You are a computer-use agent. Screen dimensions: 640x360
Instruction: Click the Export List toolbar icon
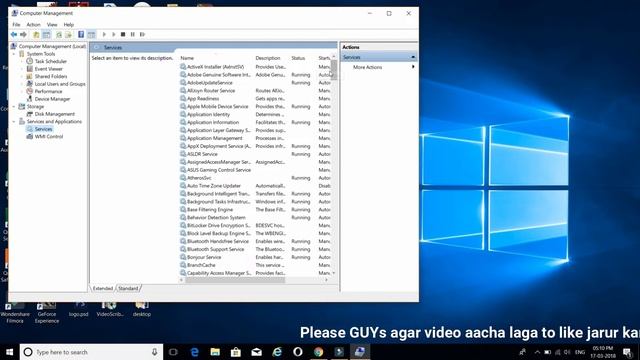68,35
